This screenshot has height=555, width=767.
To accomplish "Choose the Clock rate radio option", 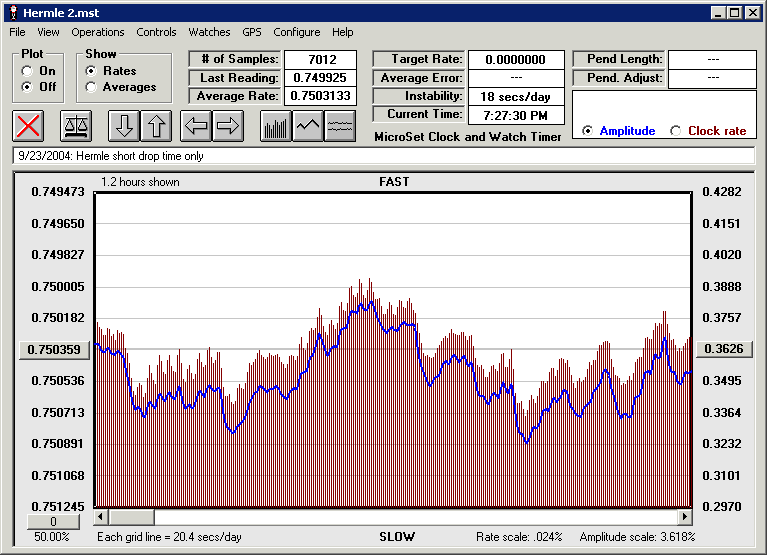I will (x=676, y=131).
